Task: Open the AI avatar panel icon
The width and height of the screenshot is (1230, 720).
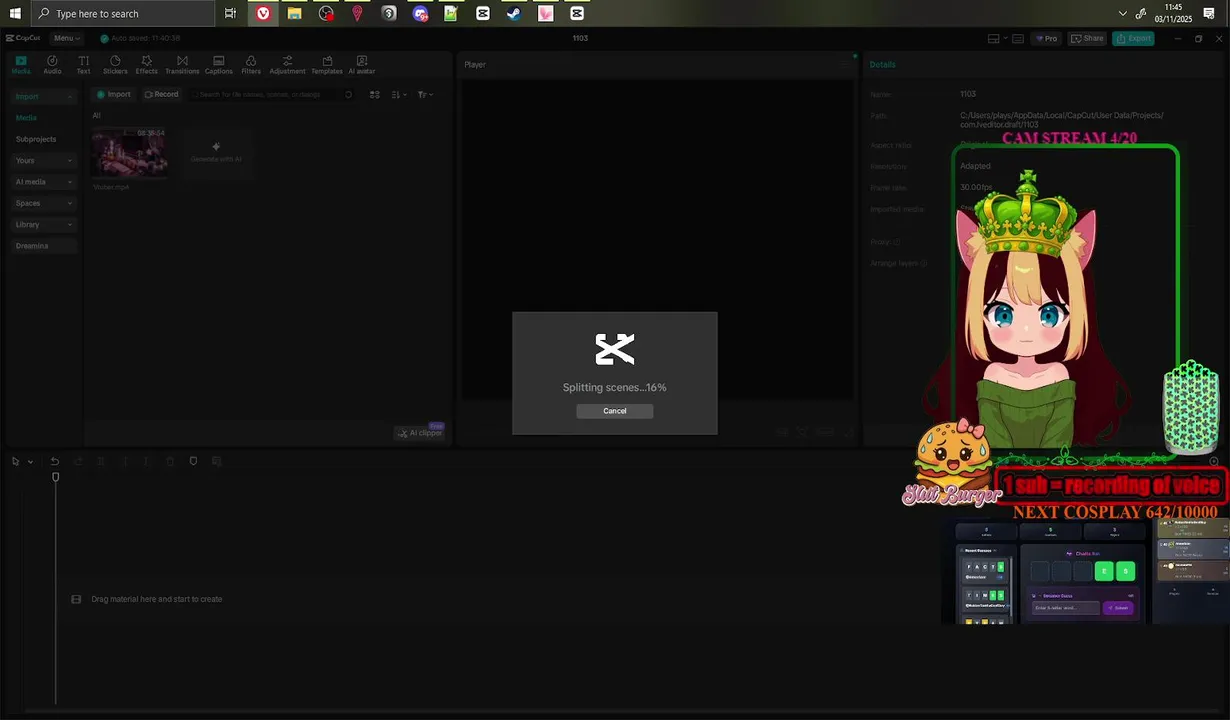Action: point(361,65)
